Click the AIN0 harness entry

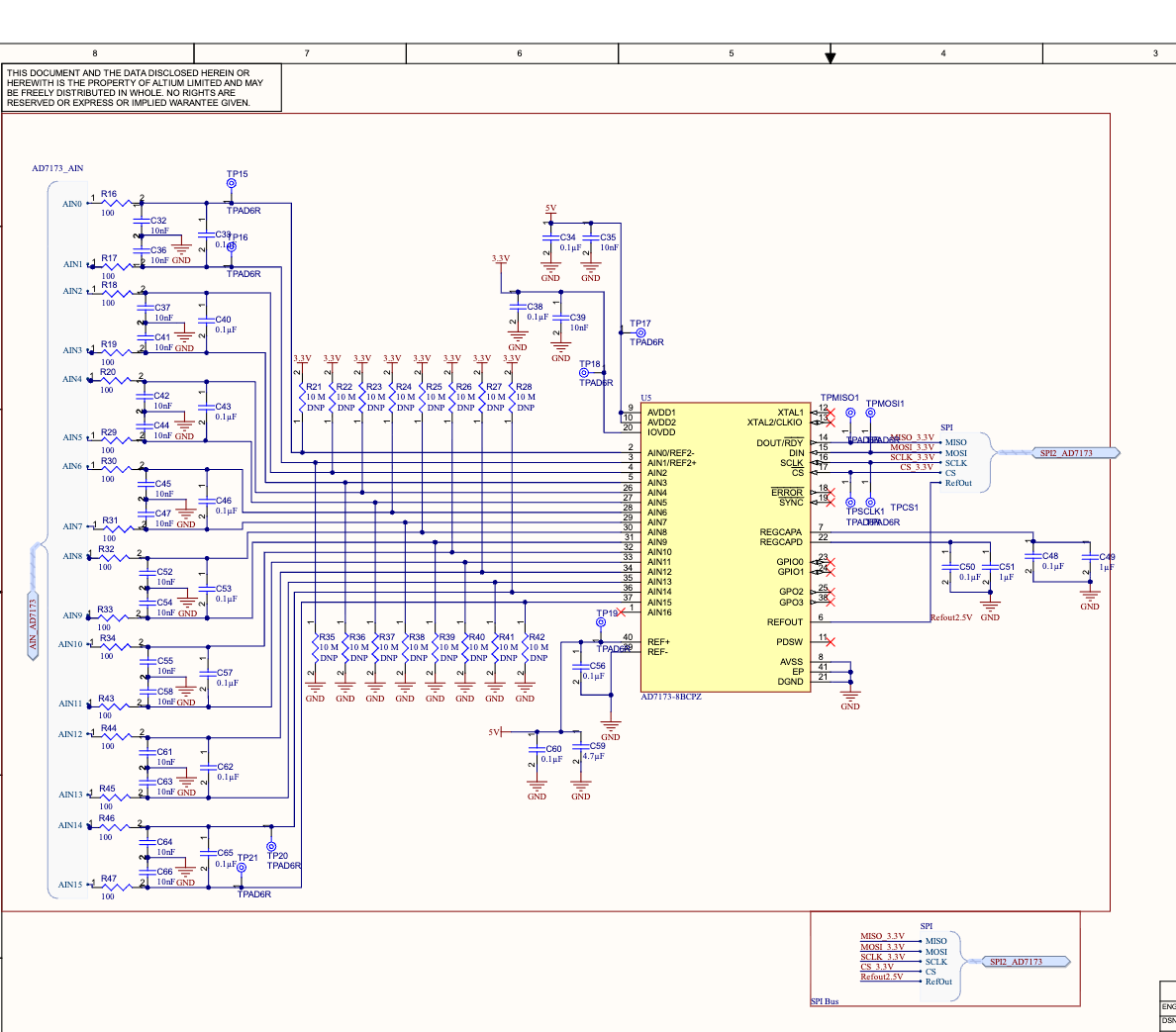(x=72, y=204)
